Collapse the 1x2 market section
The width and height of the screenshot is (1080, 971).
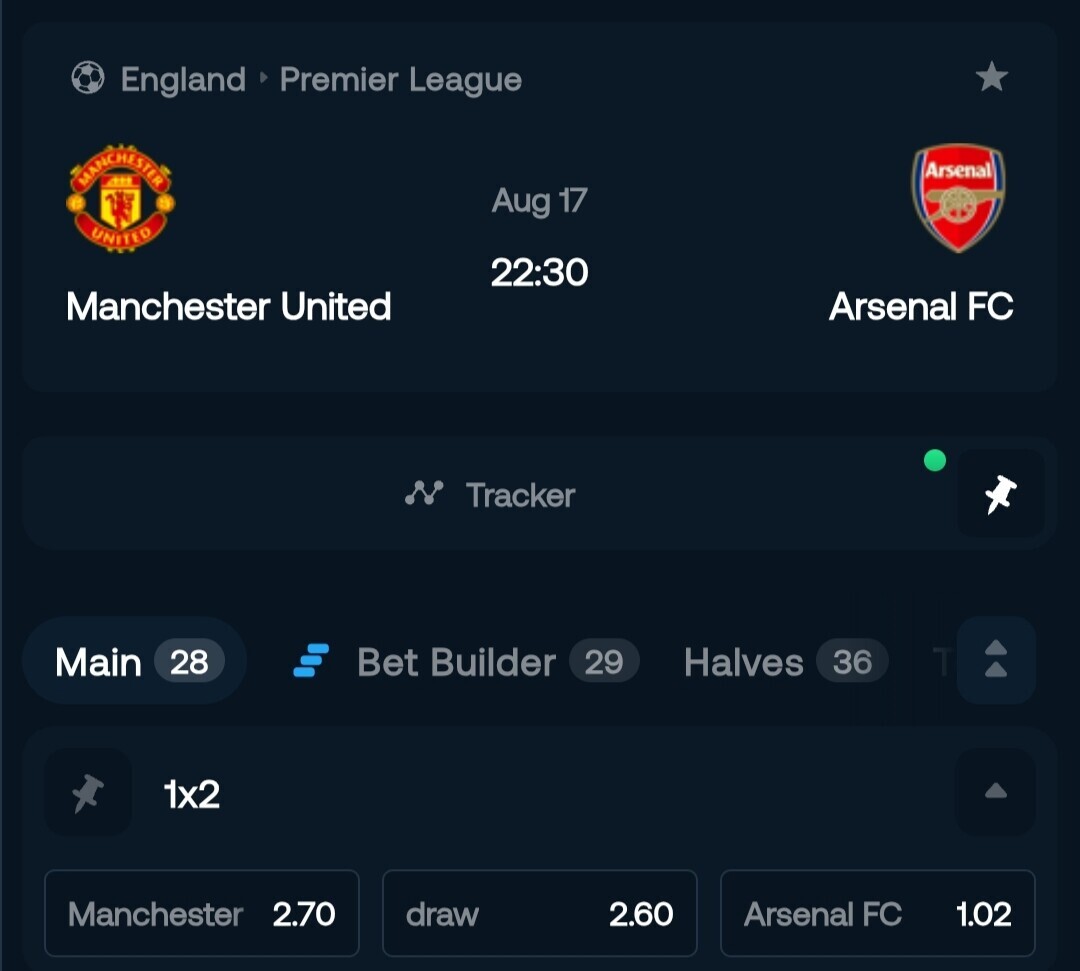pos(996,792)
